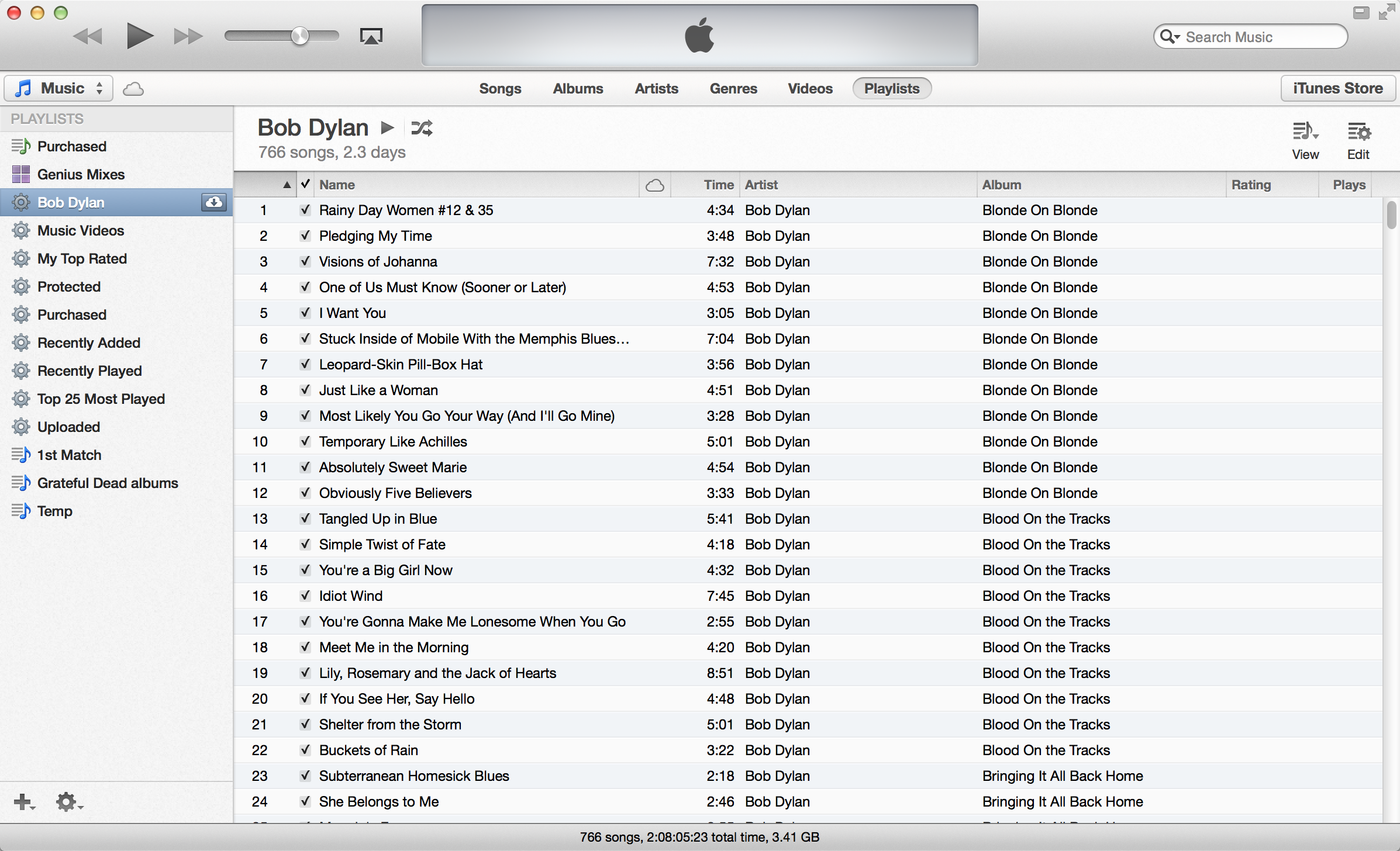Image resolution: width=1400 pixels, height=851 pixels.
Task: Shuffle the Bob Dylan playlist
Action: pos(422,128)
